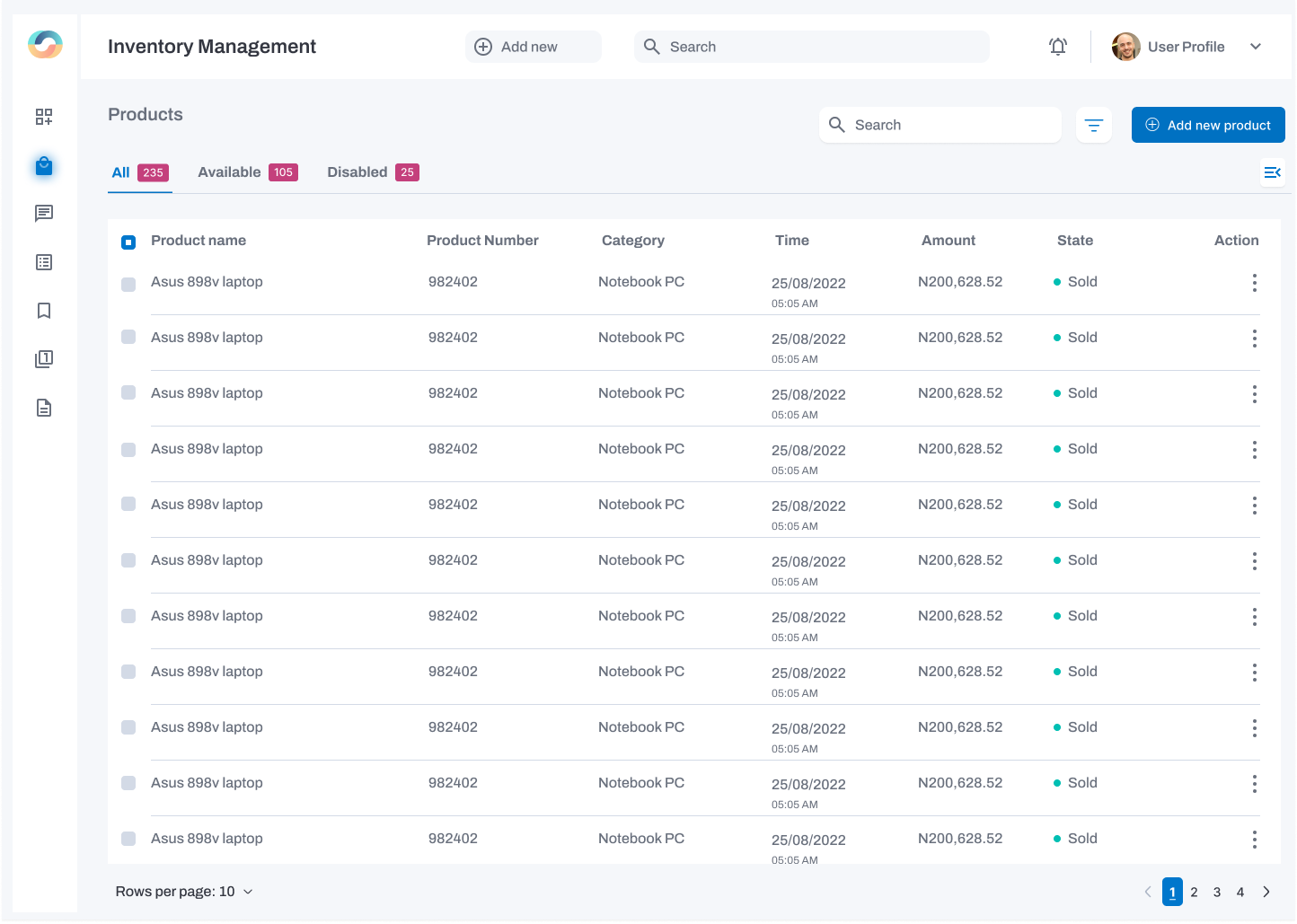Open the Orders list icon in sidebar
Screen dimensions: 1297x924
[43, 261]
